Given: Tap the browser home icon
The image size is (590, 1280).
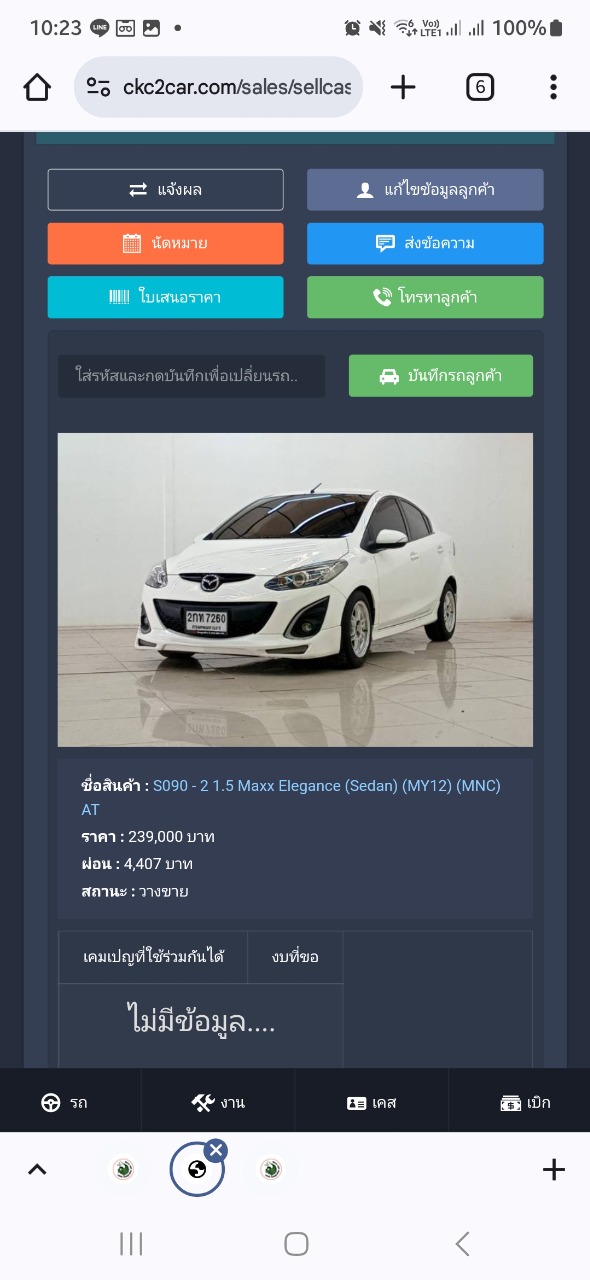Looking at the screenshot, I should pyautogui.click(x=37, y=87).
